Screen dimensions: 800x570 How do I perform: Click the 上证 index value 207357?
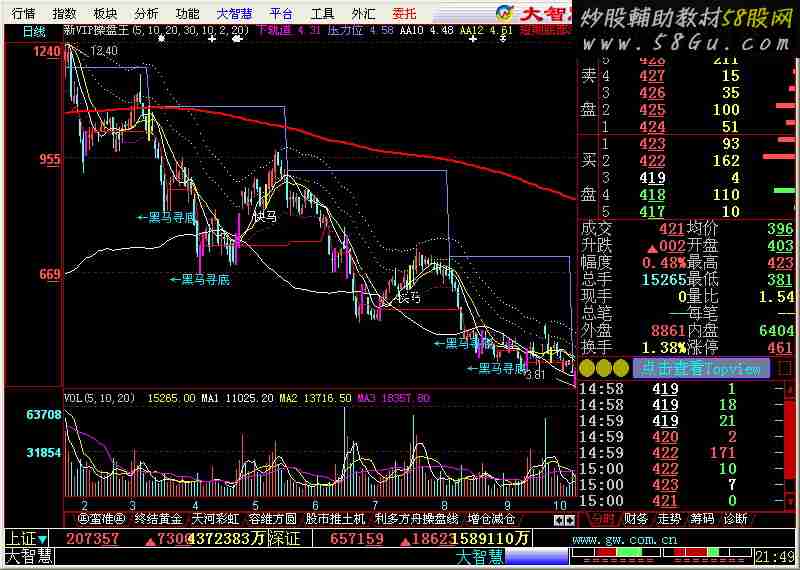(x=92, y=538)
